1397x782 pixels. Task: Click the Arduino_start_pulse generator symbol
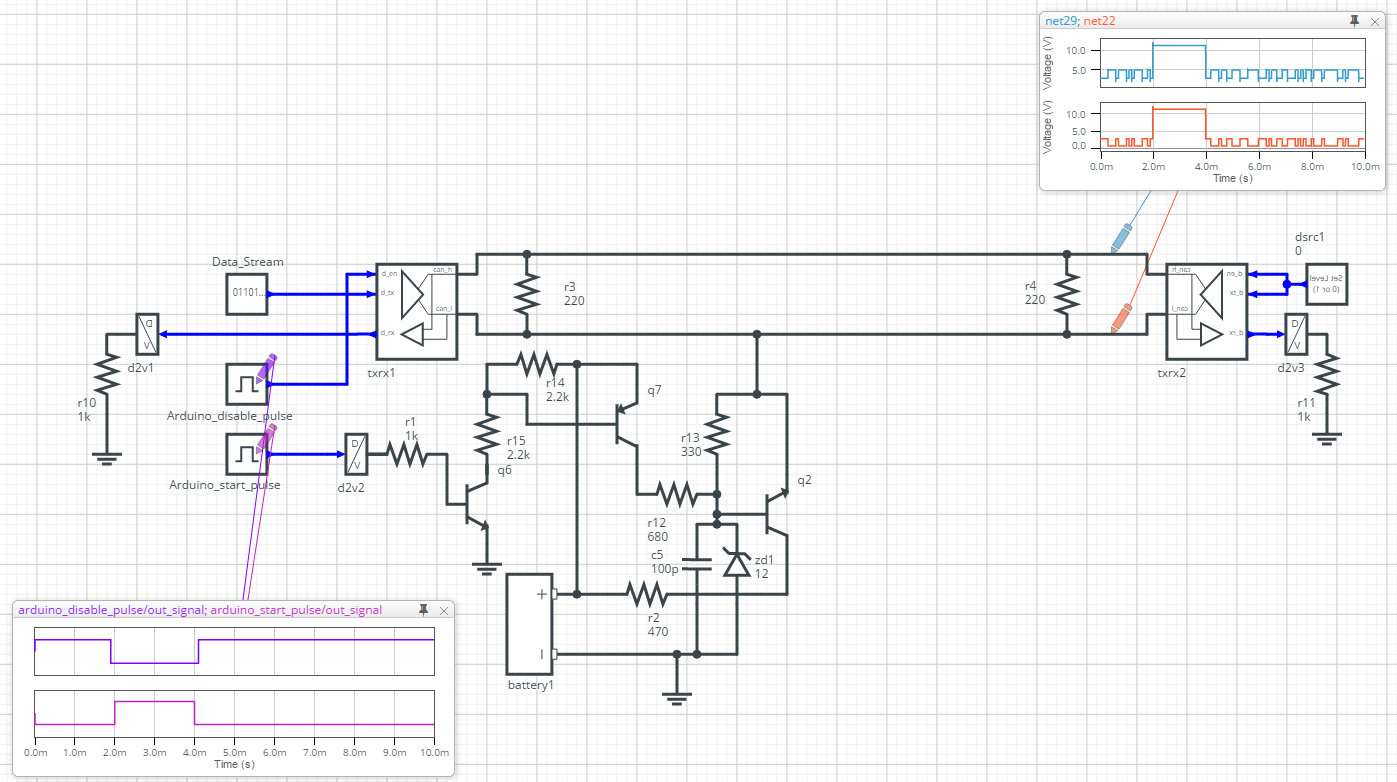click(x=246, y=454)
